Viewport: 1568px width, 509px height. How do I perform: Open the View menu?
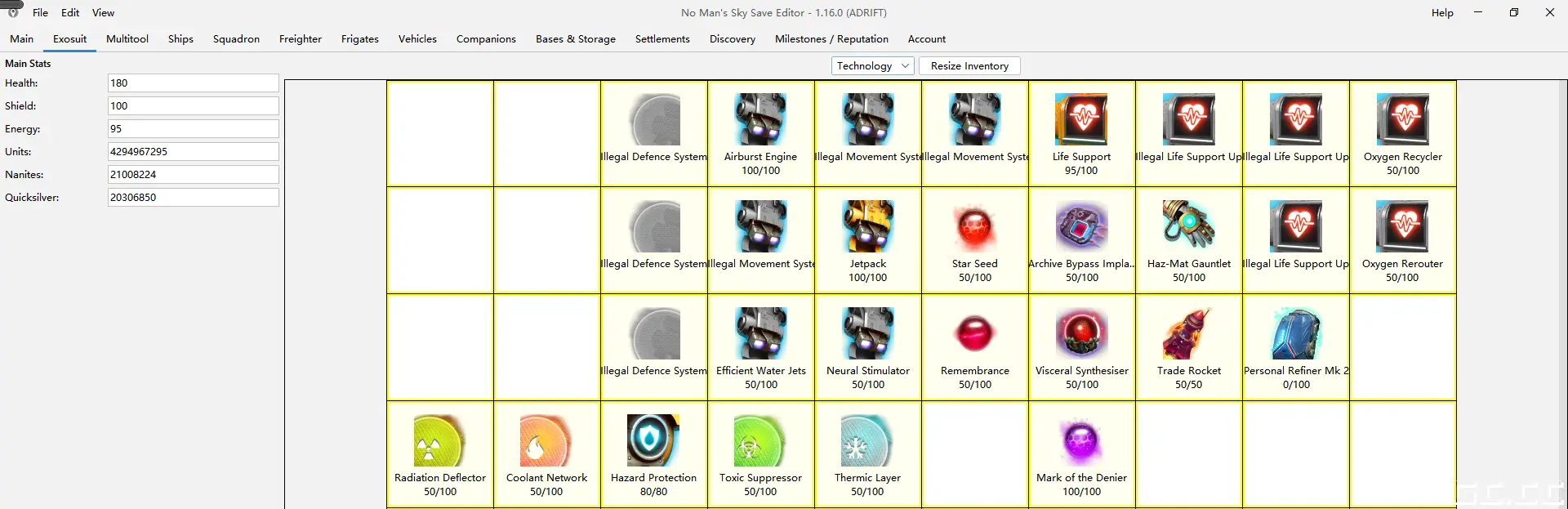coord(103,12)
